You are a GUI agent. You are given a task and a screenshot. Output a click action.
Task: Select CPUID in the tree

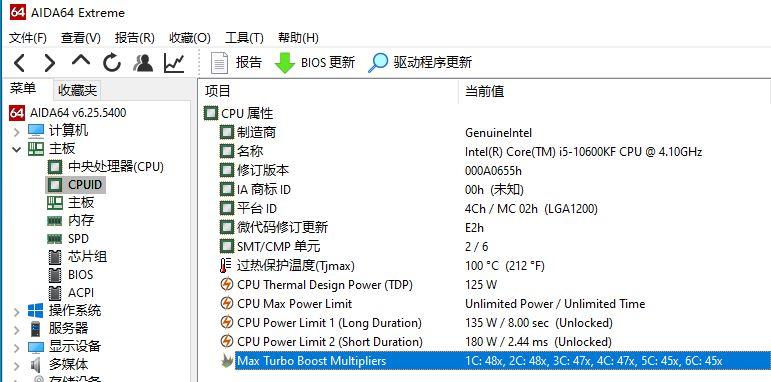pos(85,185)
